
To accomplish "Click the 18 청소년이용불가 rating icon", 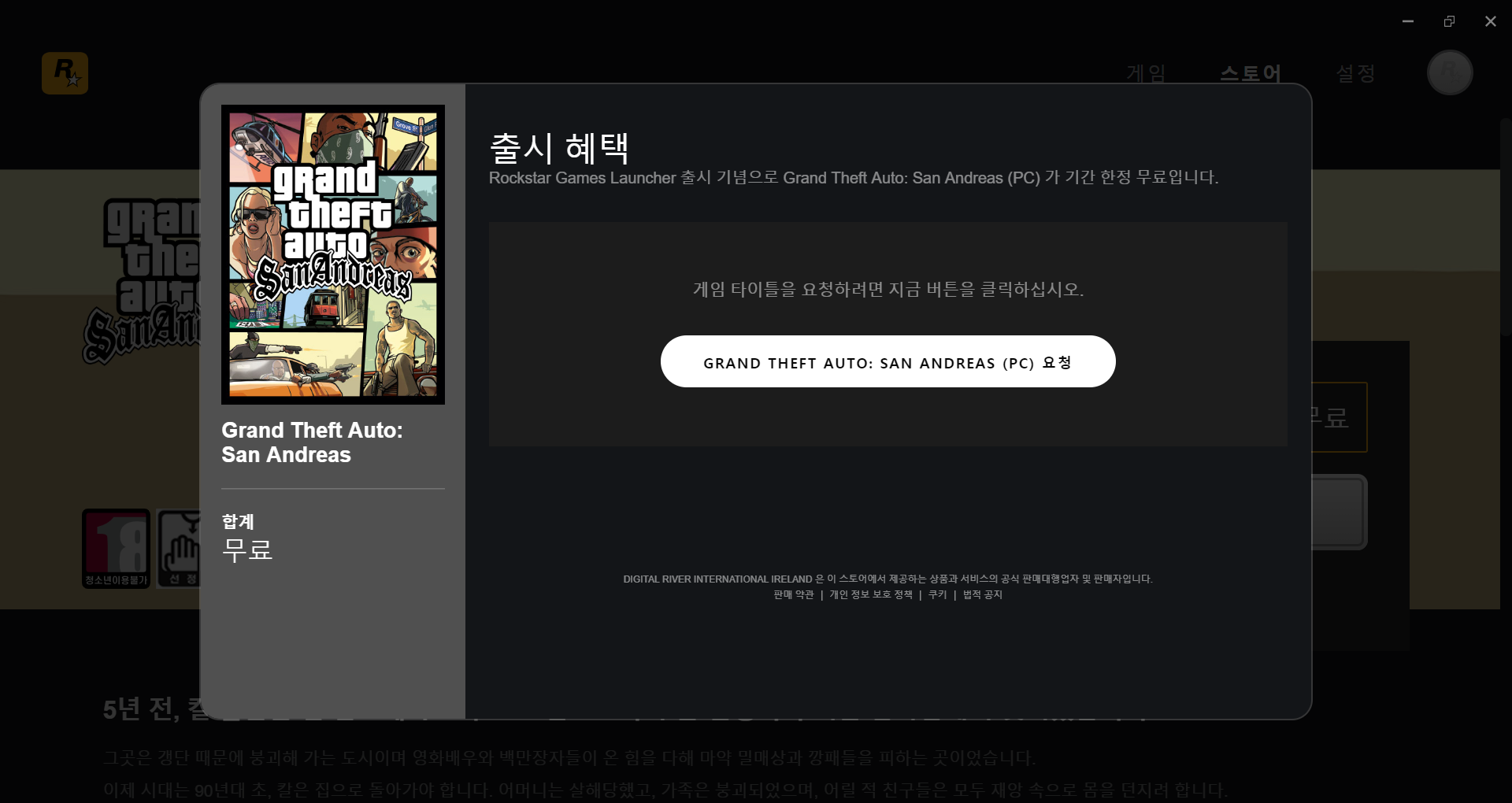I will point(117,548).
